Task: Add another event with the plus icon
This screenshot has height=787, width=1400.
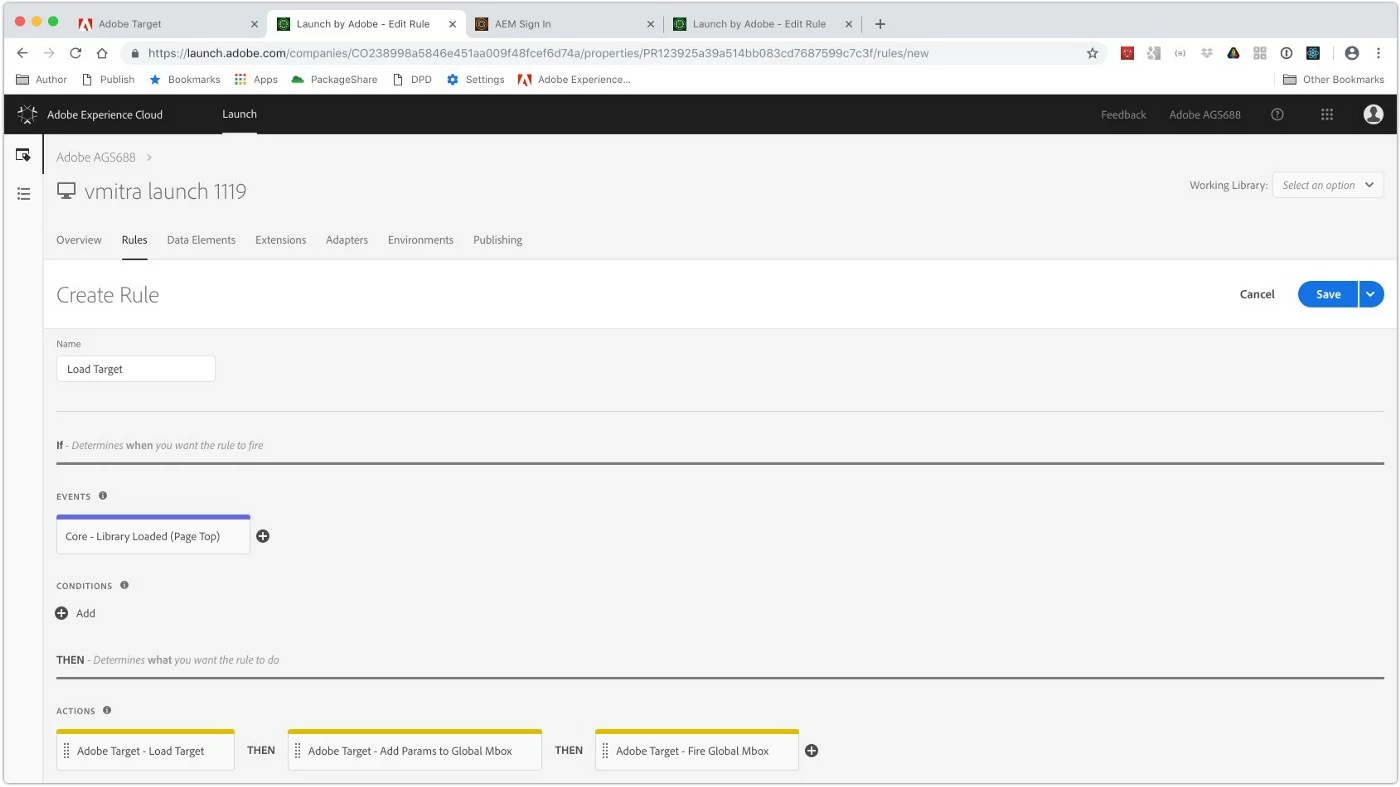Action: coord(263,536)
